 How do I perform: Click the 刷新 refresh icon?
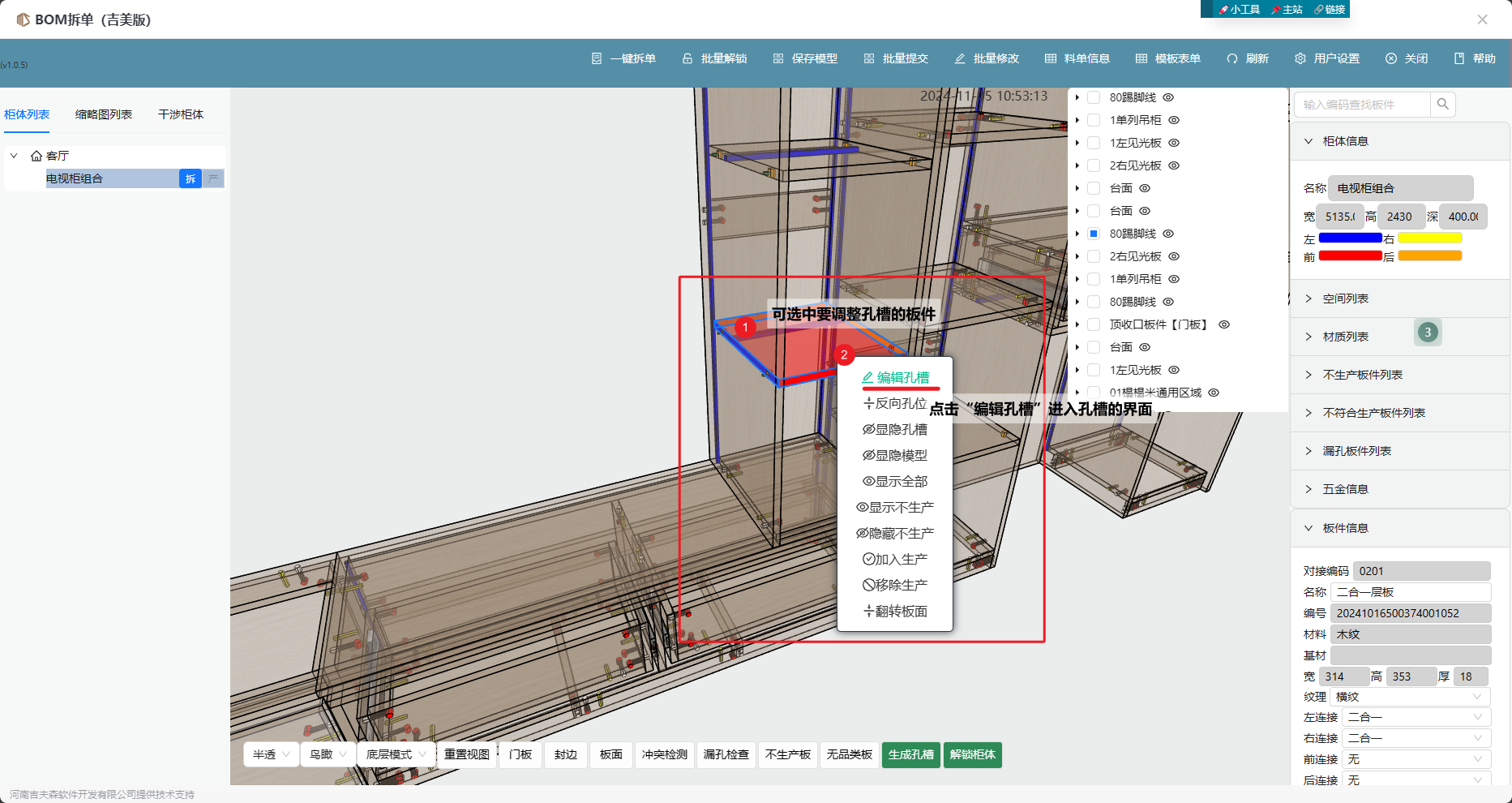[x=1232, y=58]
